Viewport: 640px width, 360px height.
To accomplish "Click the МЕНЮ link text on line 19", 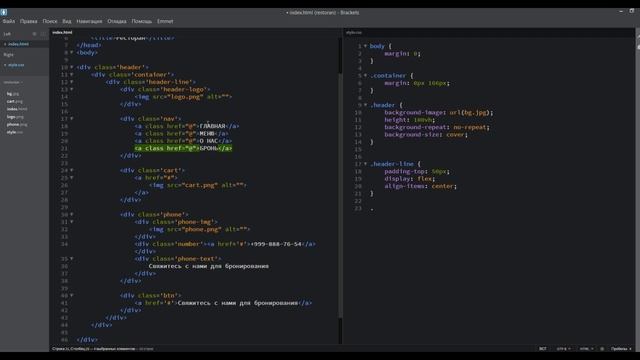I will 207,133.
